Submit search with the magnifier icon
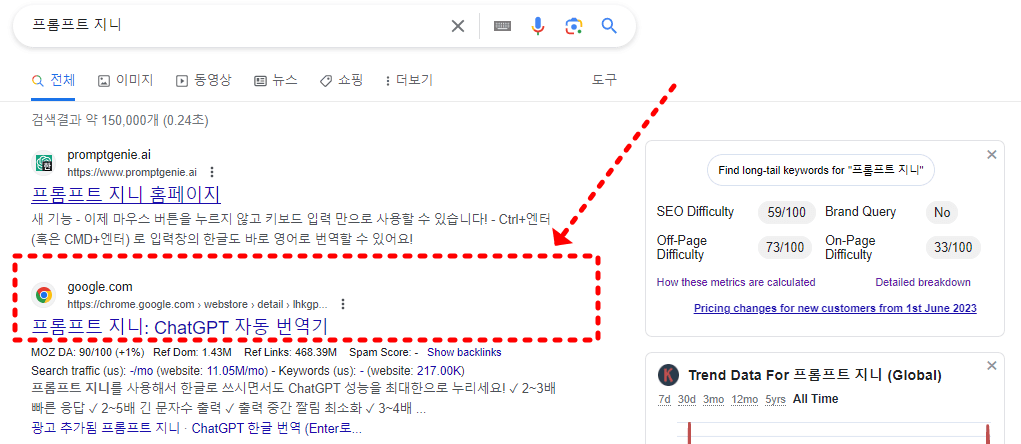The height and width of the screenshot is (444, 1021). (609, 26)
